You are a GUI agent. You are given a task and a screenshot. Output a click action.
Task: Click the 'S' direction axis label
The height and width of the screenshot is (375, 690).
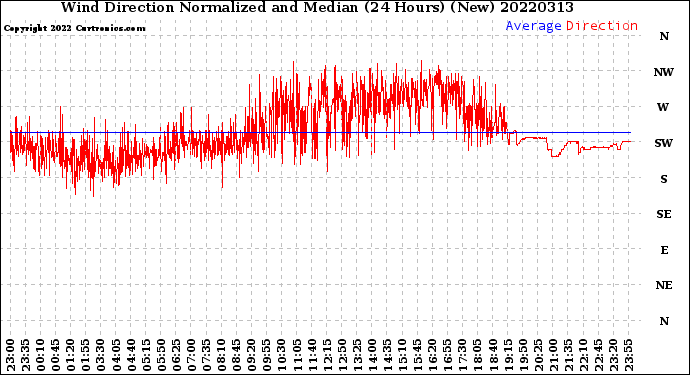click(x=664, y=179)
